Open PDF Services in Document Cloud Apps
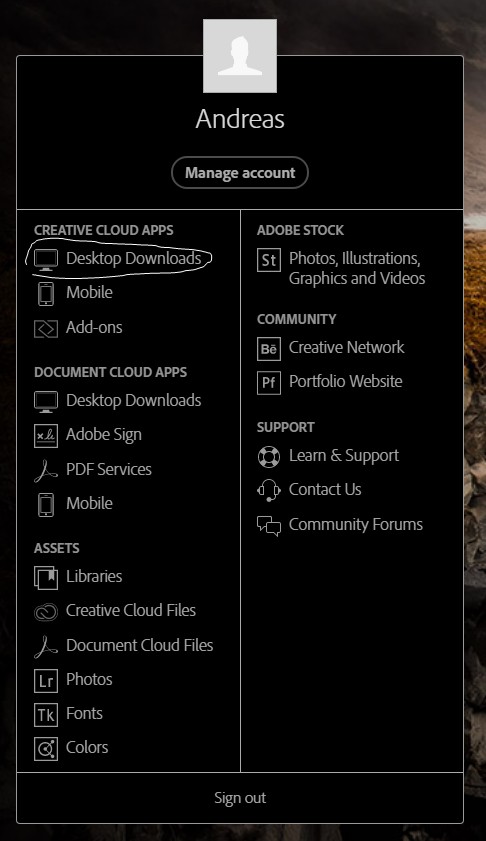 click(93, 469)
